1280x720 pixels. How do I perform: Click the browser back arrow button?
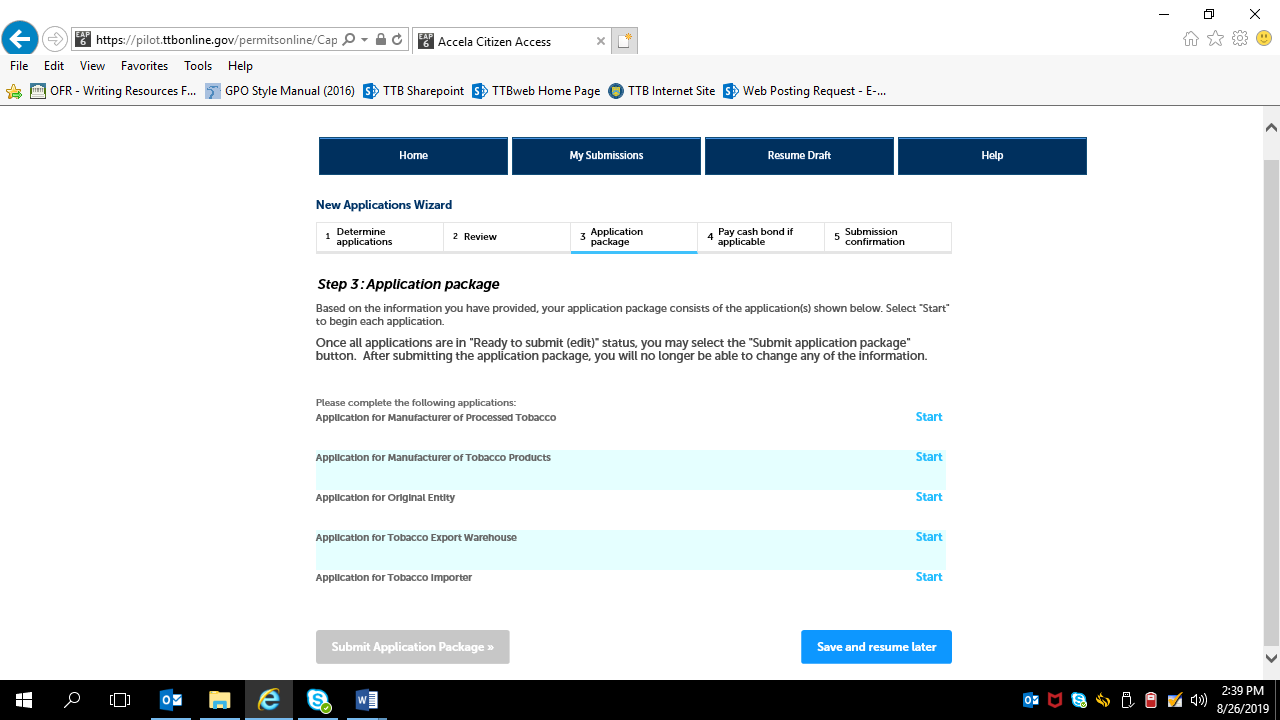(x=19, y=40)
